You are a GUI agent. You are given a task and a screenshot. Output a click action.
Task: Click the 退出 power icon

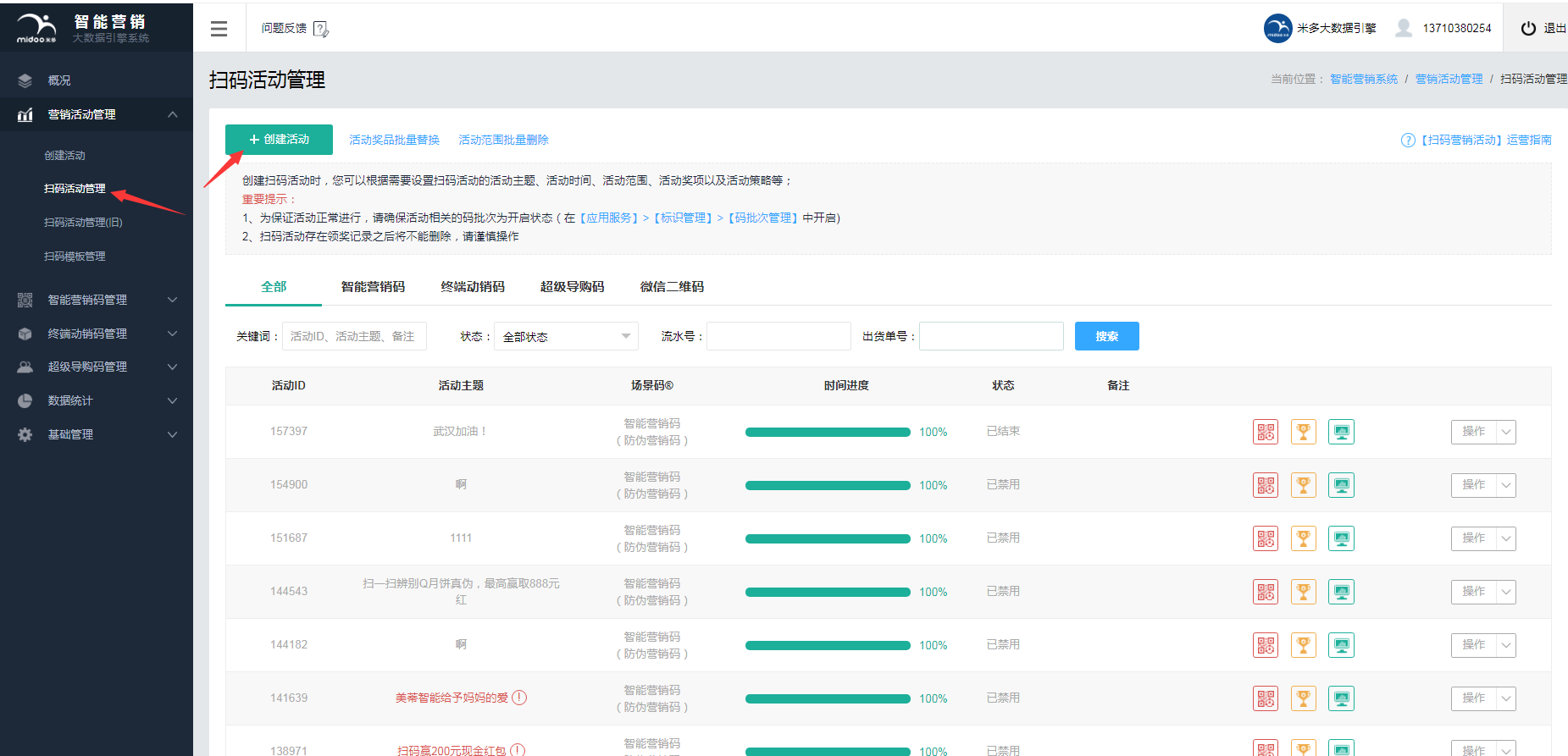[1528, 28]
